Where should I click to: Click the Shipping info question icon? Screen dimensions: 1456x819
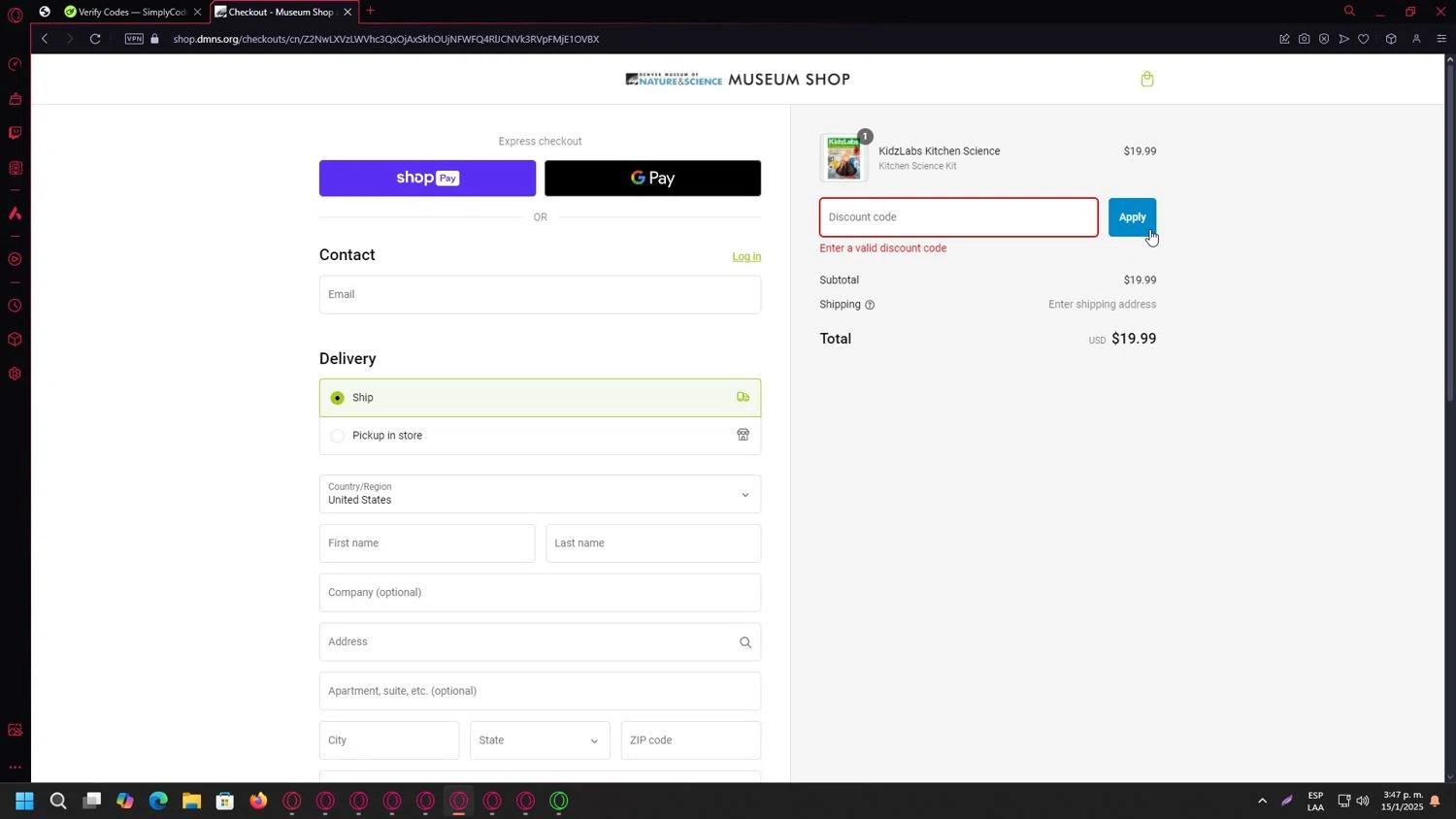click(870, 305)
